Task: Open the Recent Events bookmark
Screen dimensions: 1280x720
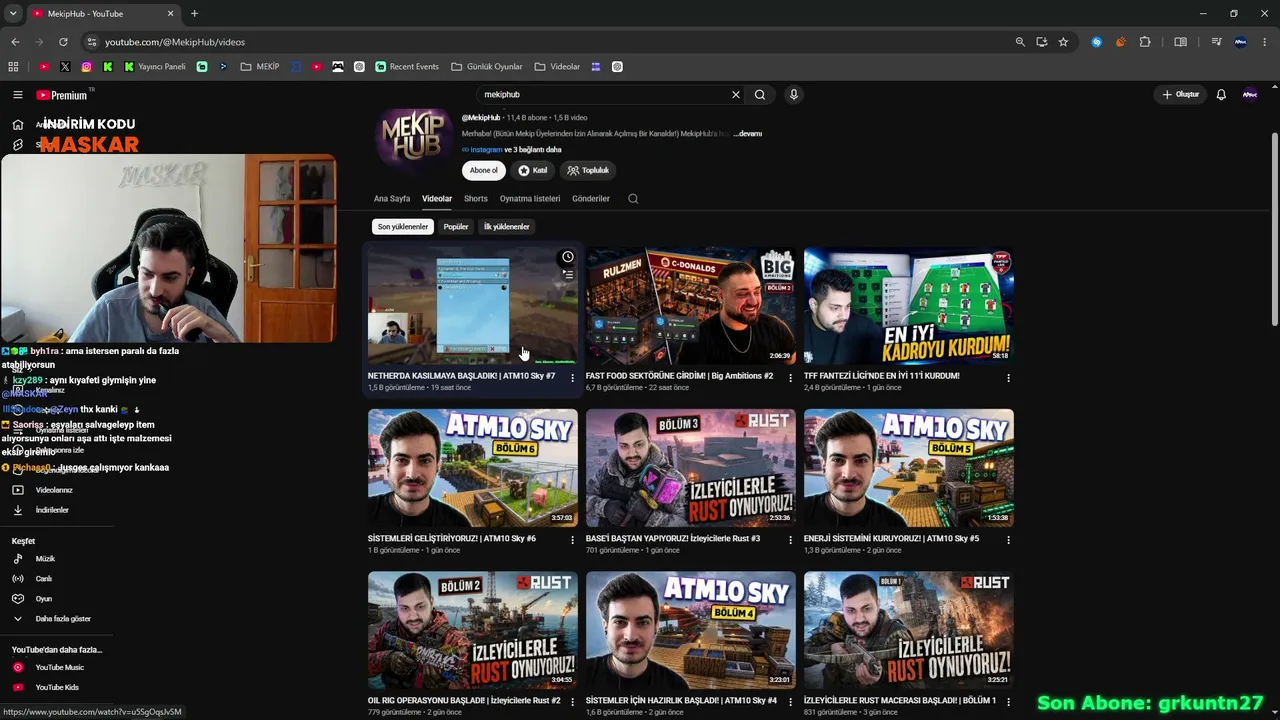Action: pyautogui.click(x=407, y=67)
